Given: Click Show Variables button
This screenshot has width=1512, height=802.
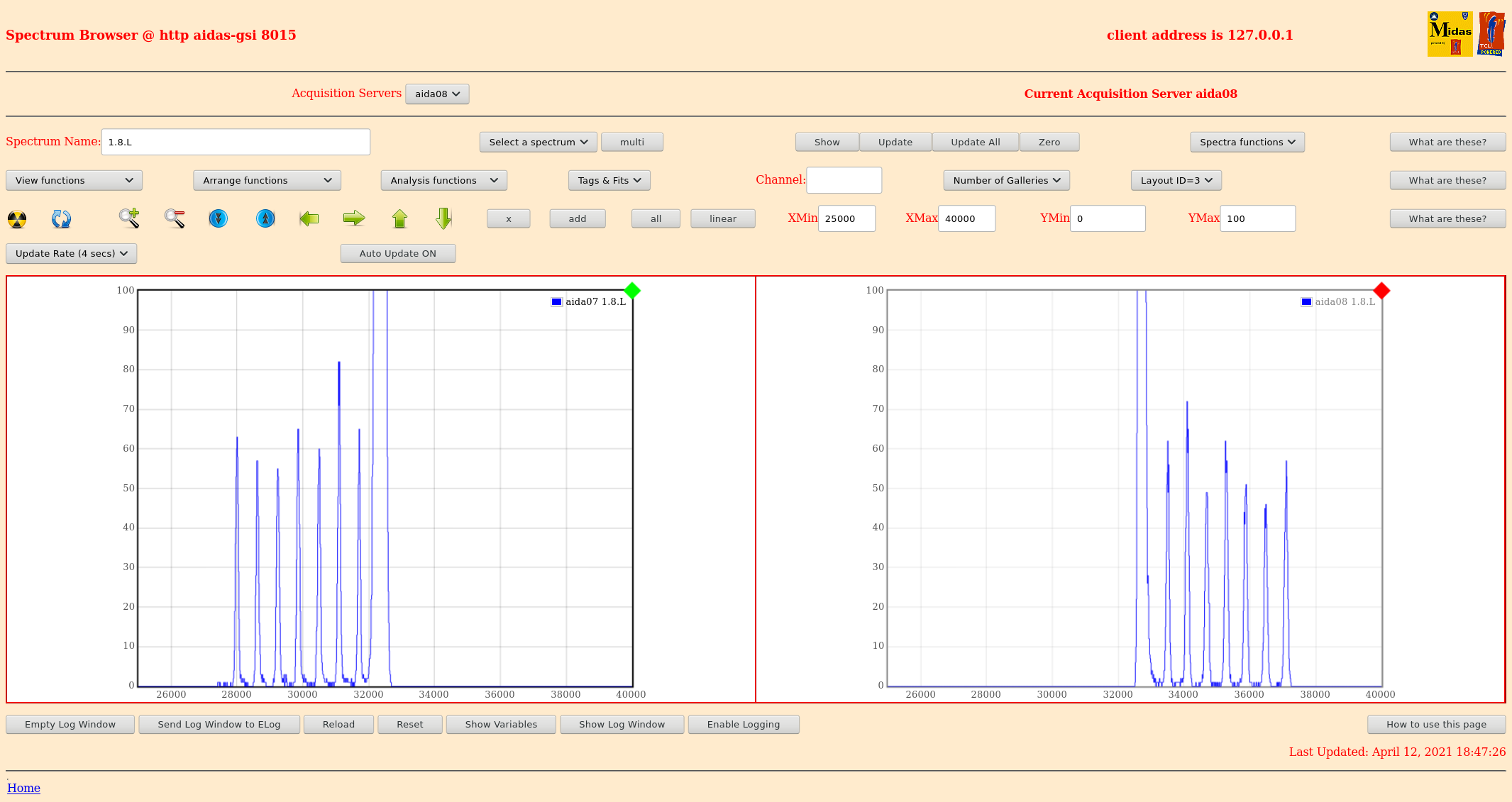Looking at the screenshot, I should point(501,725).
